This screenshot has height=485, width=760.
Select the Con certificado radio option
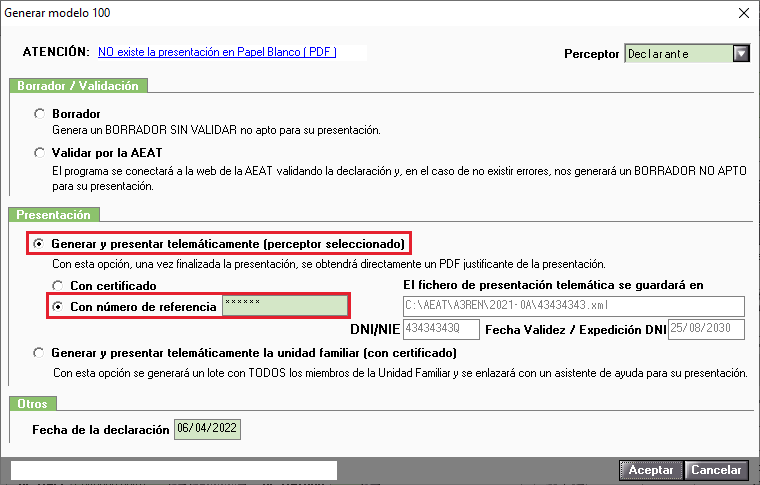point(58,285)
